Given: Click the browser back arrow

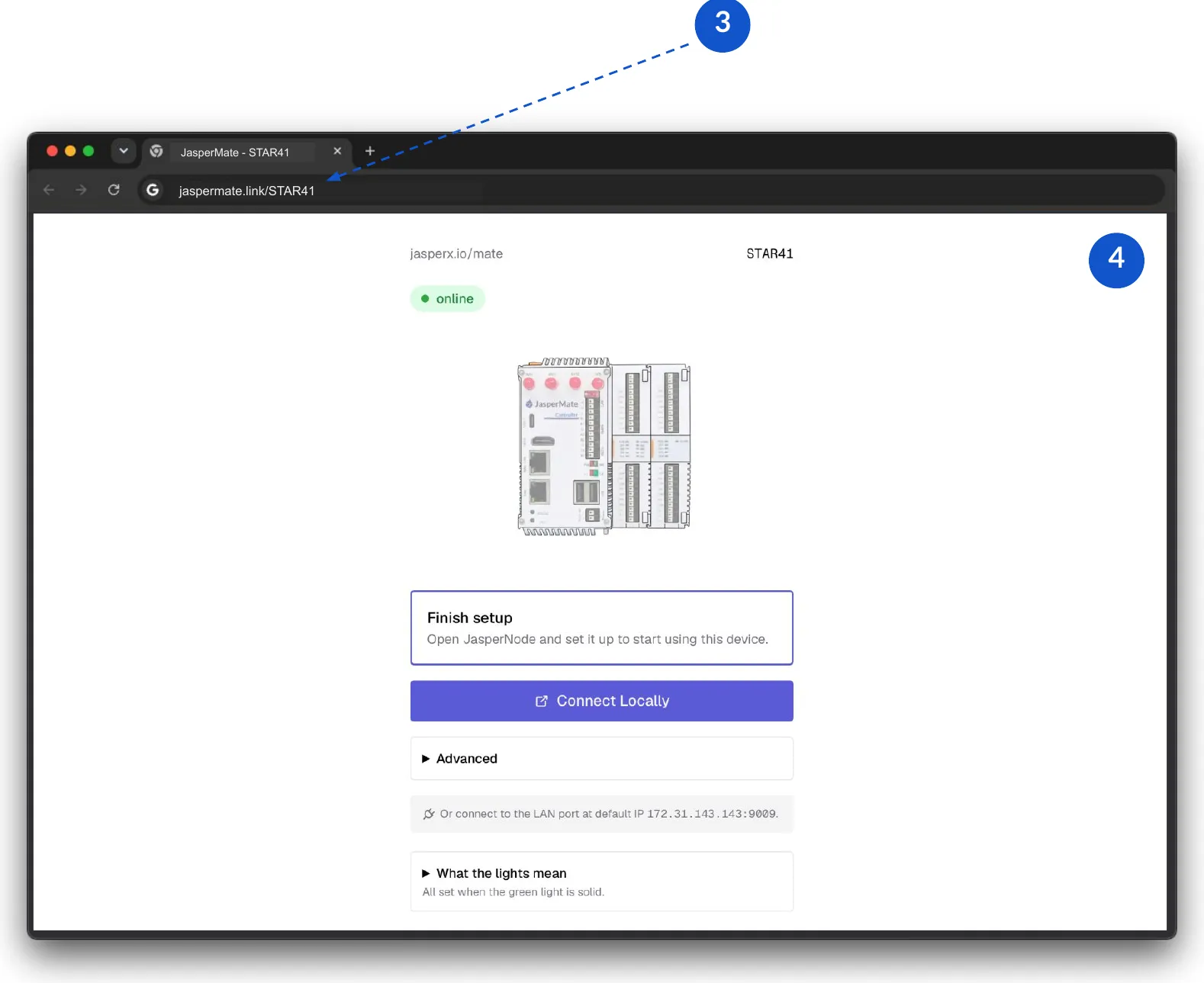Looking at the screenshot, I should click(x=49, y=190).
